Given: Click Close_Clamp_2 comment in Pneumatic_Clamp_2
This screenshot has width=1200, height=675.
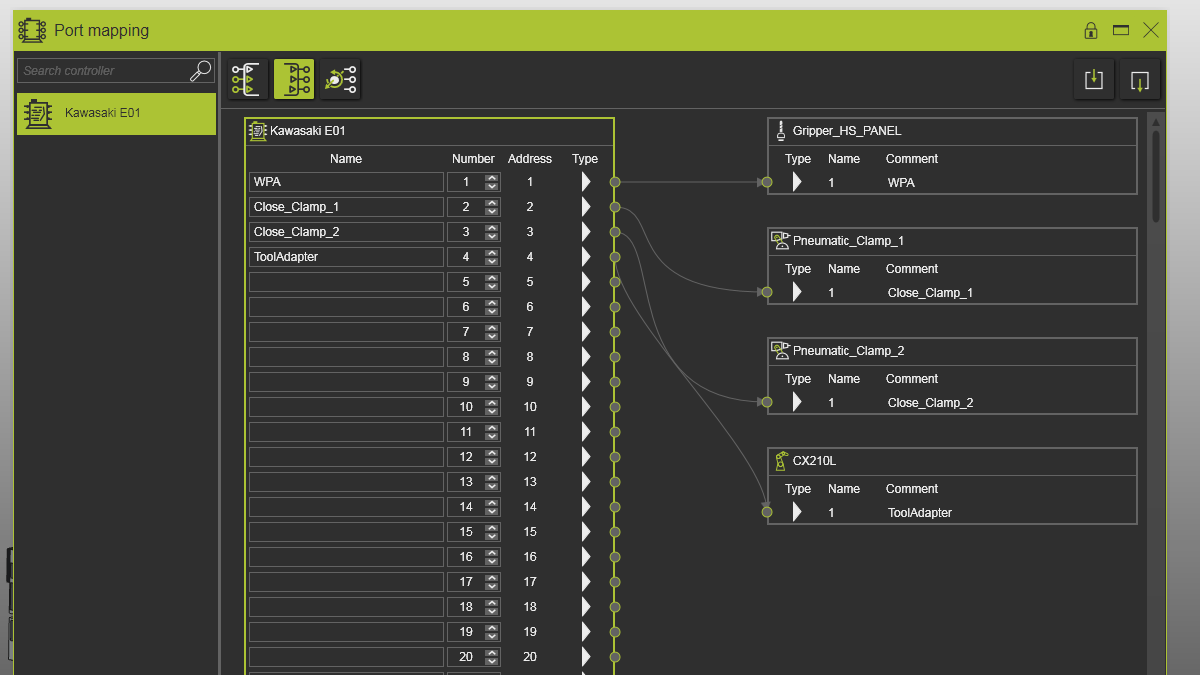Looking at the screenshot, I should click(930, 403).
